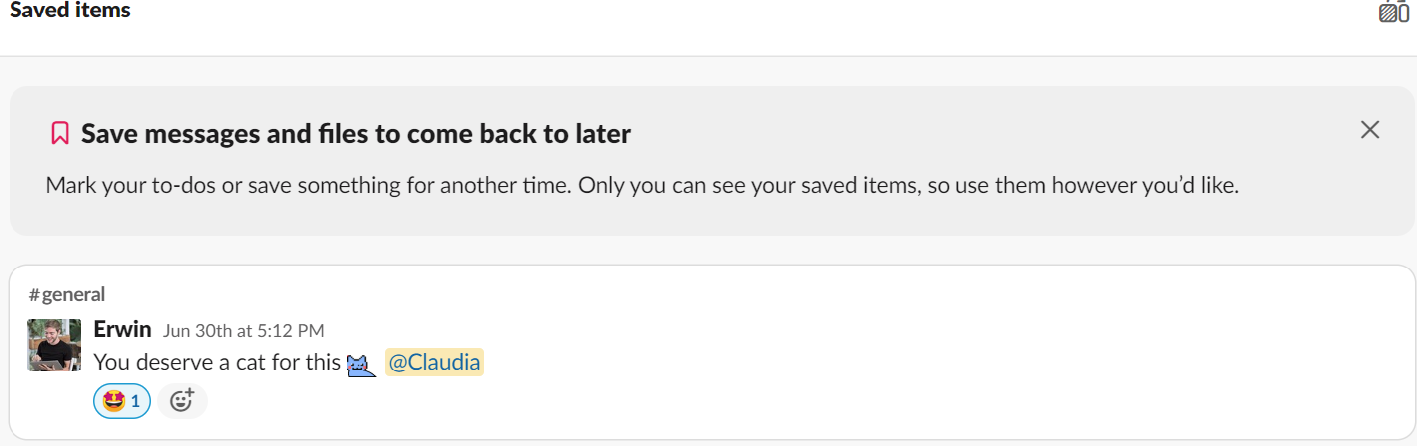Click the sender name Erwin
This screenshot has width=1417, height=446.
click(x=122, y=329)
